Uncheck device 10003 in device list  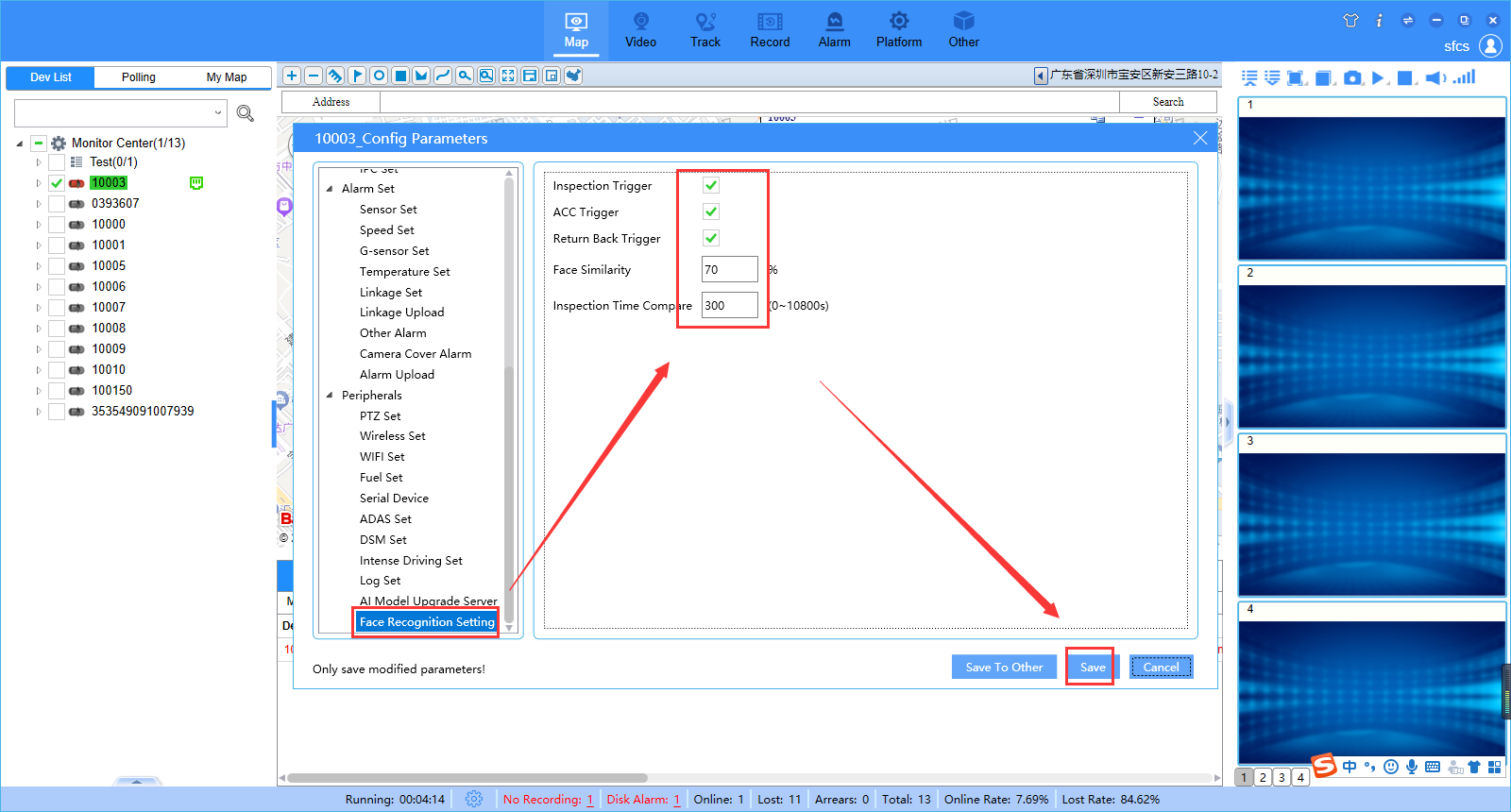point(57,183)
